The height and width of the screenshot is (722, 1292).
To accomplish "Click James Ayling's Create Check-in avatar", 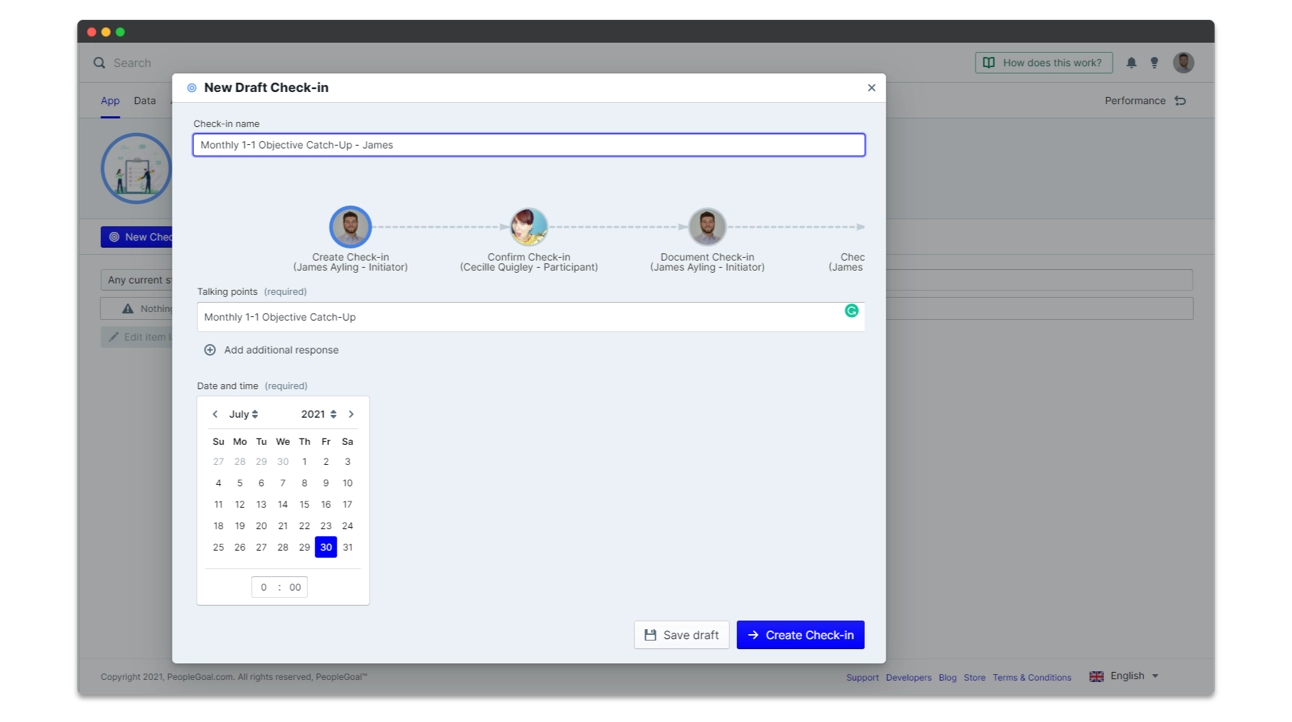I will (349, 226).
